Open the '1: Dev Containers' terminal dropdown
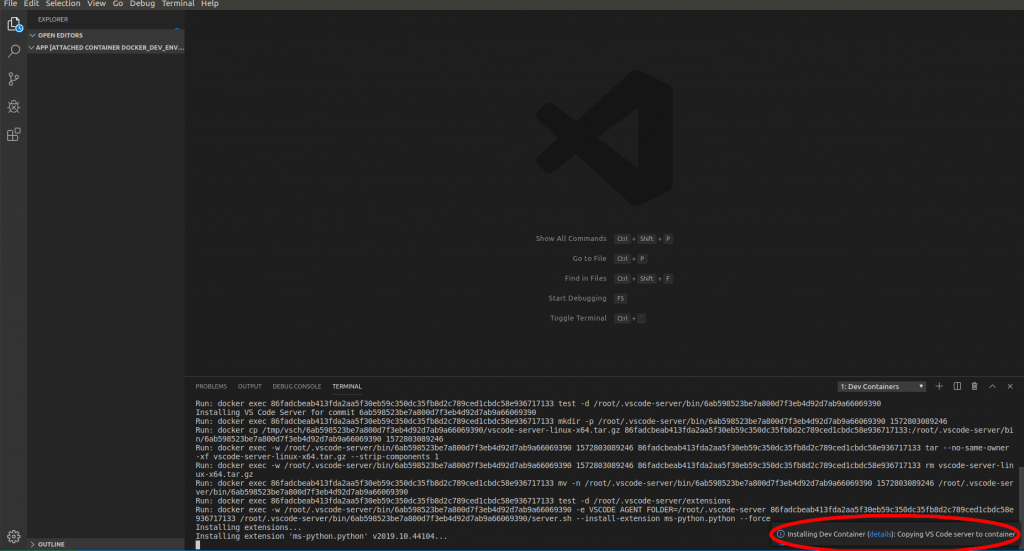 882,386
